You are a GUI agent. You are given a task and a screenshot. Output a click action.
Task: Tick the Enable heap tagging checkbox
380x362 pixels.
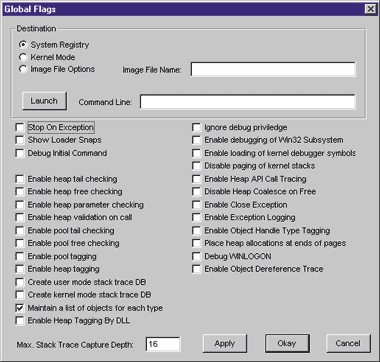(20, 269)
